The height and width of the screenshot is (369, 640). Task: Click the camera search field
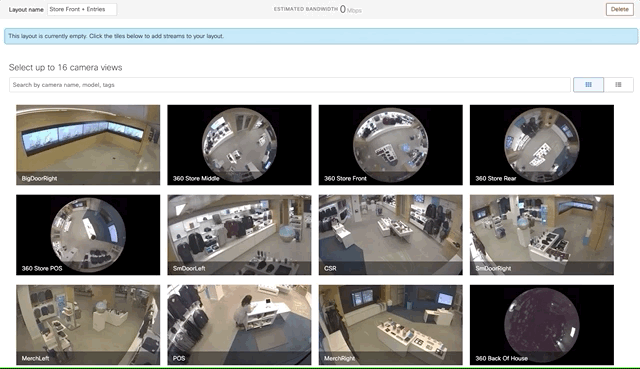[x=290, y=85]
